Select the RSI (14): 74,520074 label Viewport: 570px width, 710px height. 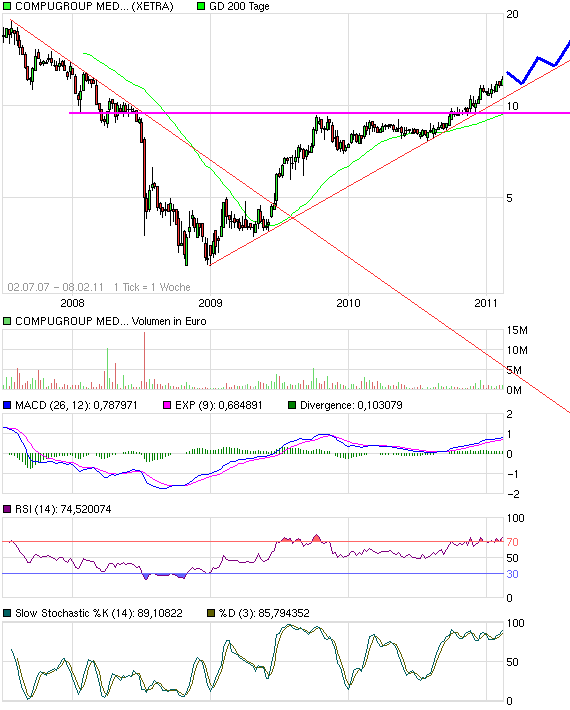[x=63, y=509]
